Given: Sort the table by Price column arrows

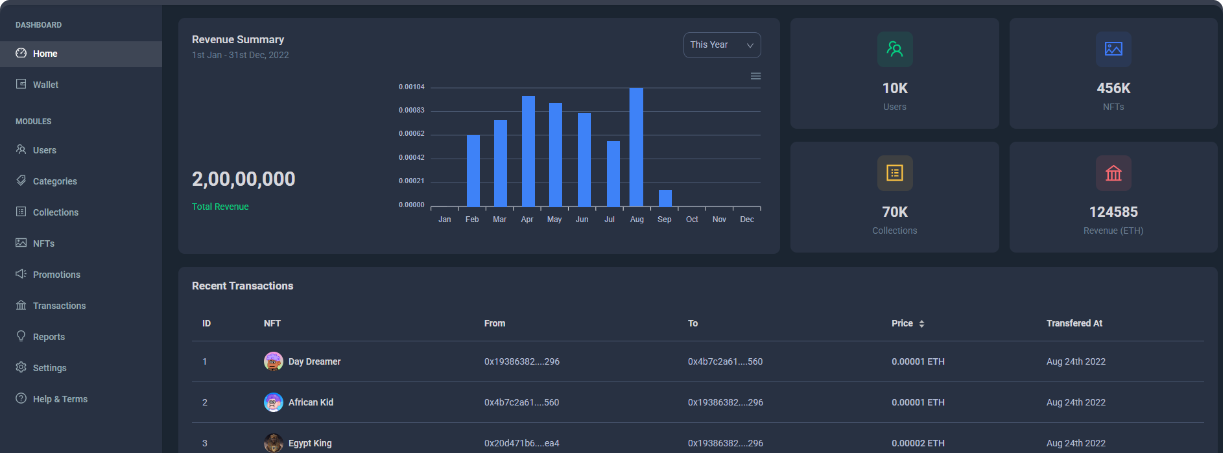Looking at the screenshot, I should 922,324.
